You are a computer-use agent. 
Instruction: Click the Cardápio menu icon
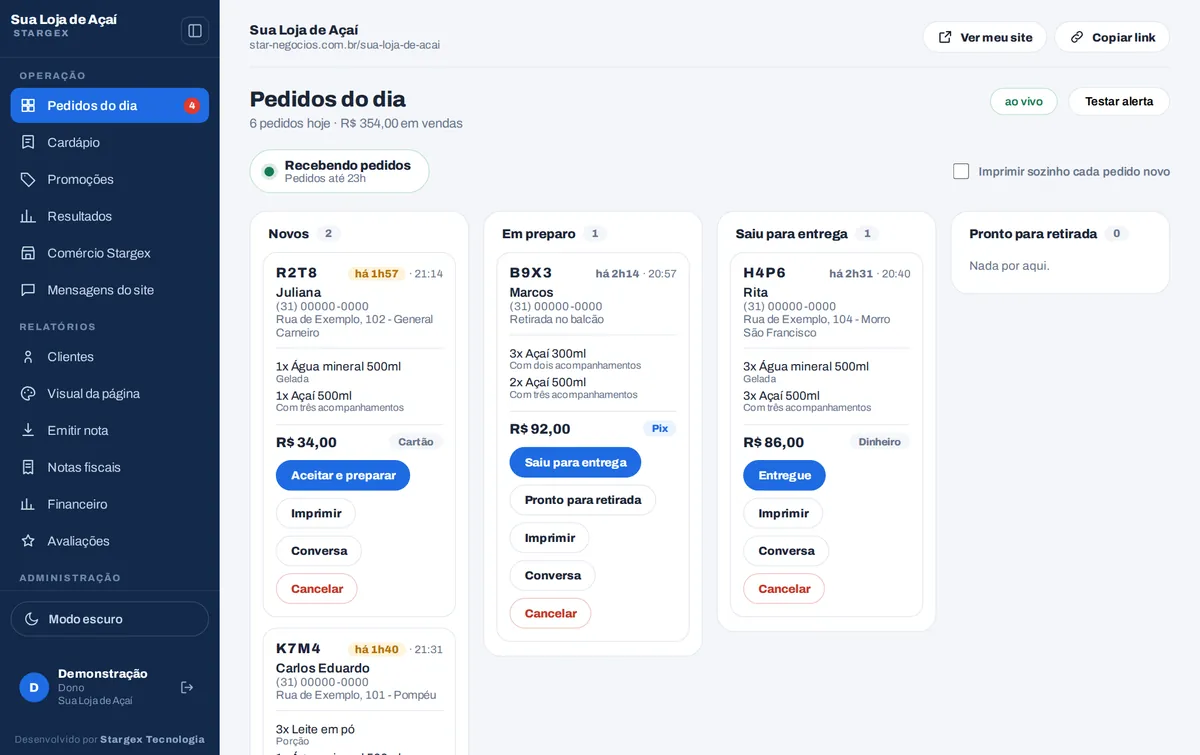tap(28, 142)
